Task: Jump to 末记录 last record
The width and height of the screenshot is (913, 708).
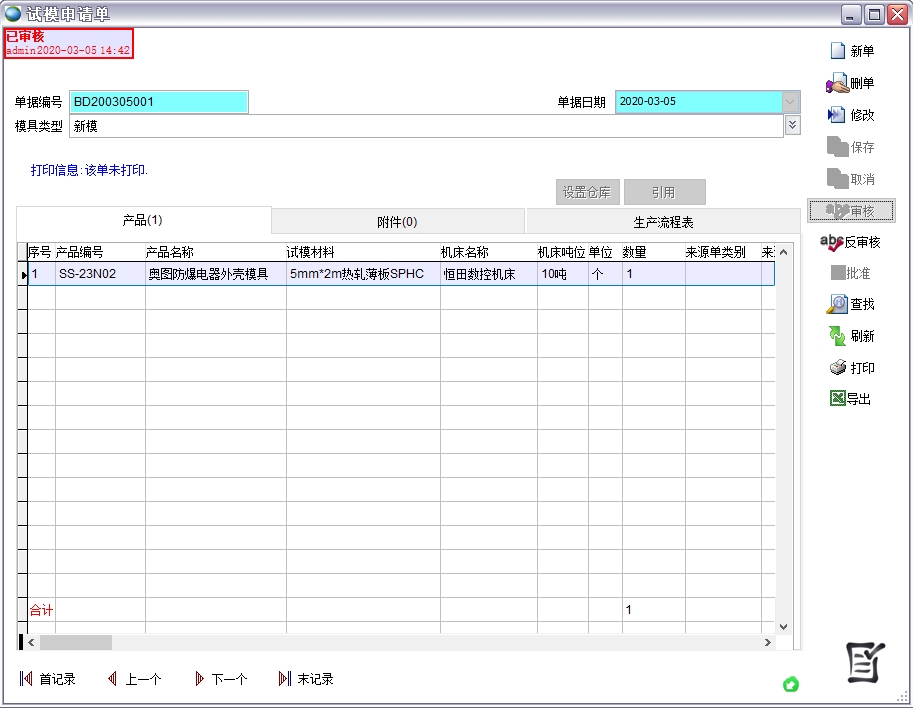Action: (x=306, y=679)
